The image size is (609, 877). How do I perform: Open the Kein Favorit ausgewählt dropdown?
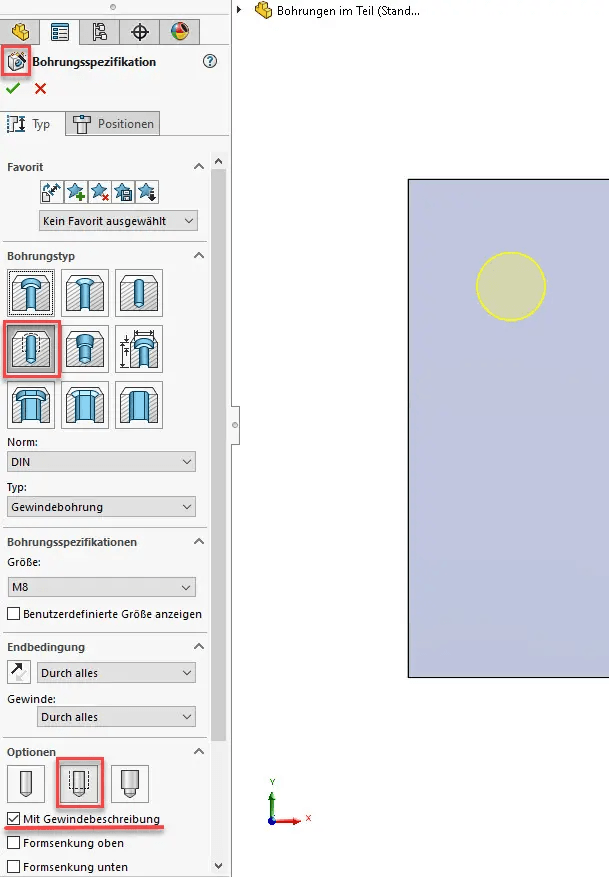[118, 220]
